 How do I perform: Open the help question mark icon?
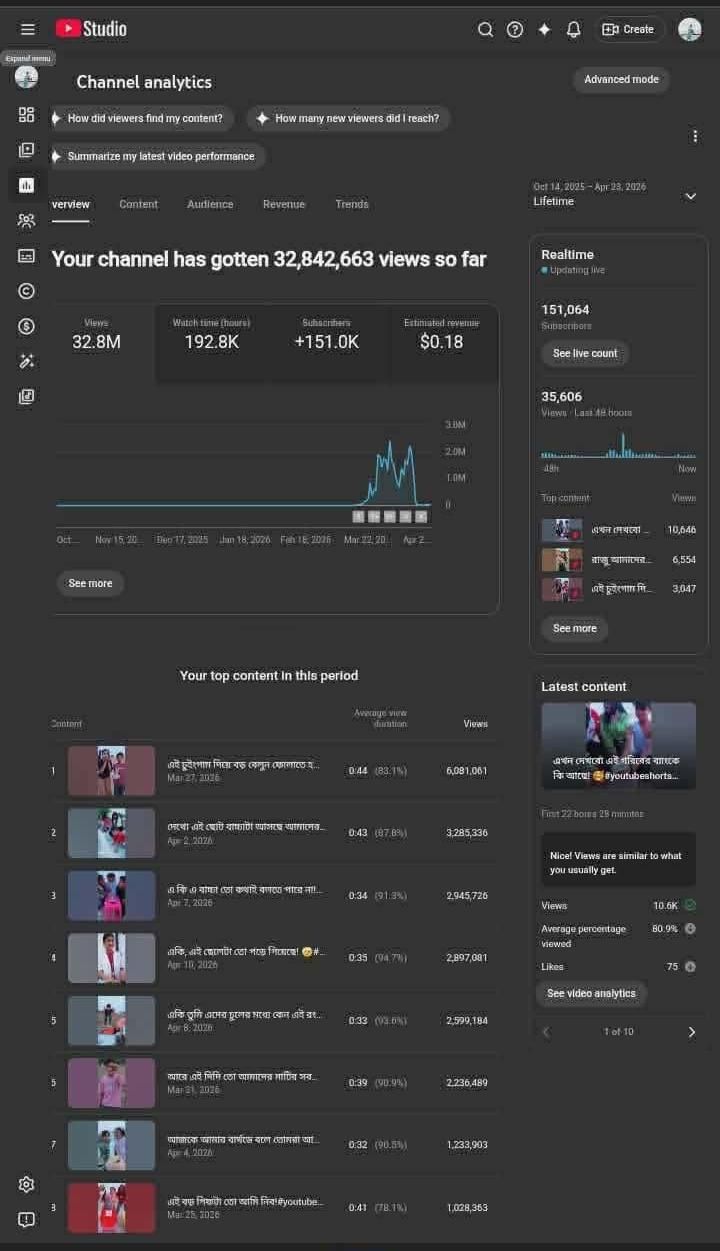point(515,29)
